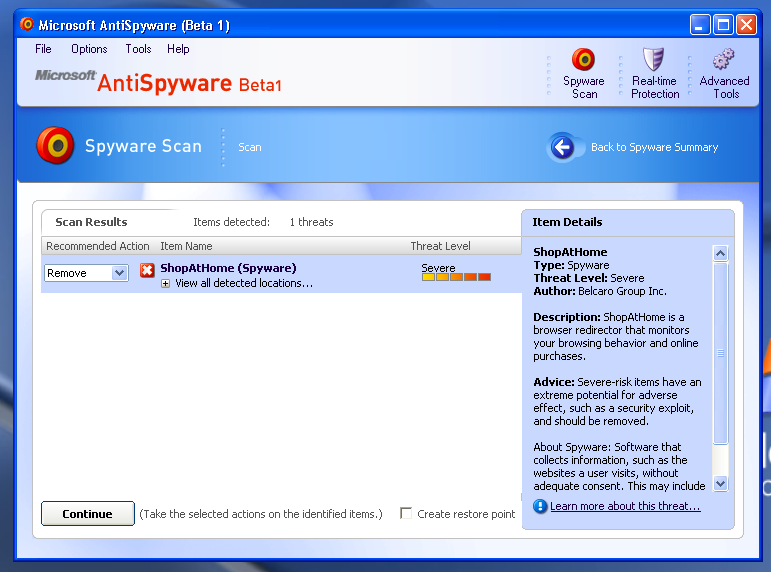Screen dimensions: 771x572
Task: Click the Item Name column header
Action: coord(186,246)
